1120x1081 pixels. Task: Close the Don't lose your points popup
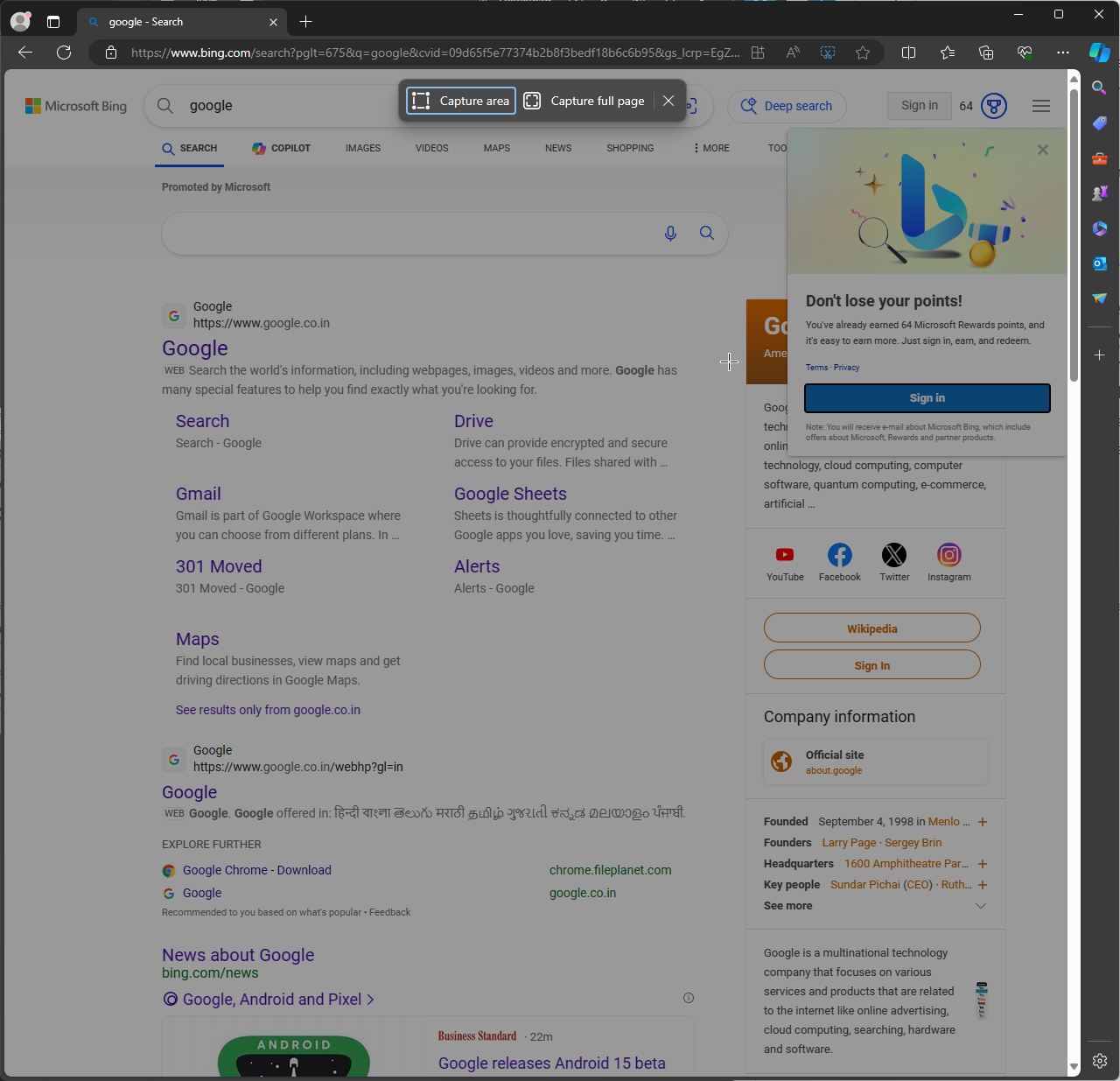pyautogui.click(x=1043, y=150)
